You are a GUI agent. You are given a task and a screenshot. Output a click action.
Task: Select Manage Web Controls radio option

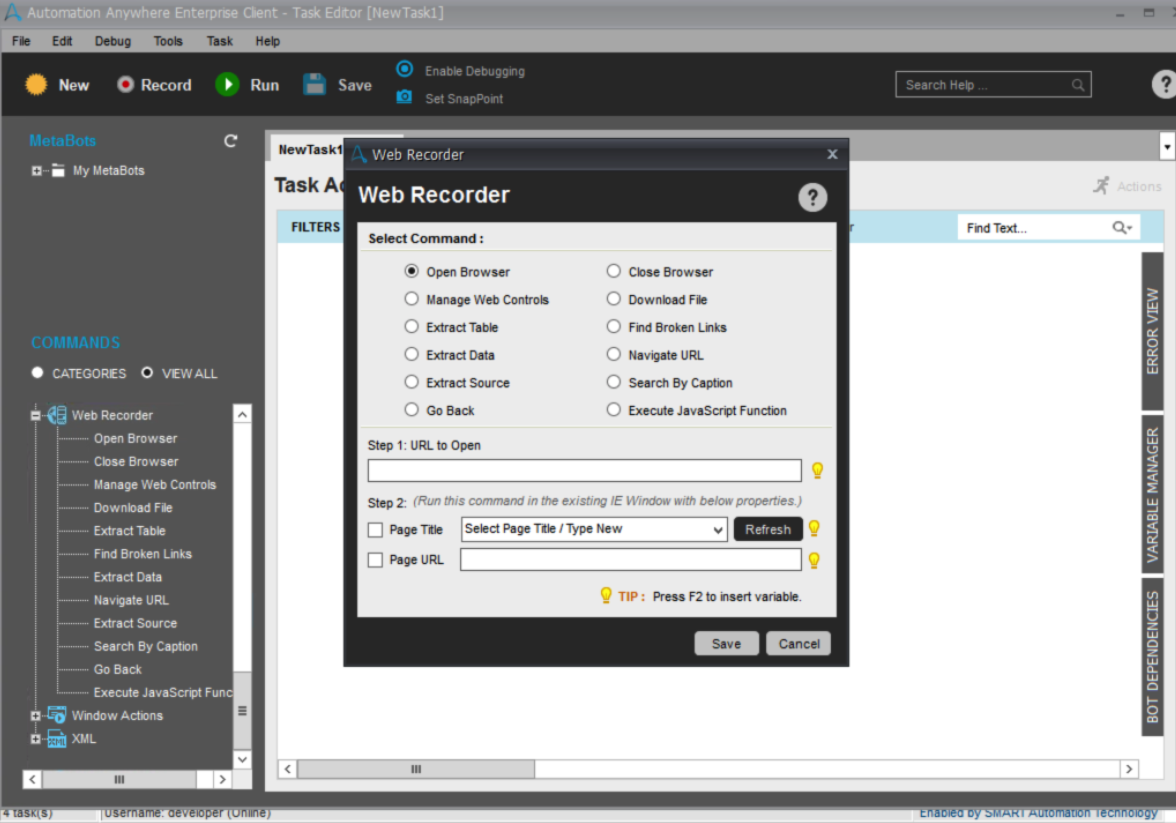411,299
